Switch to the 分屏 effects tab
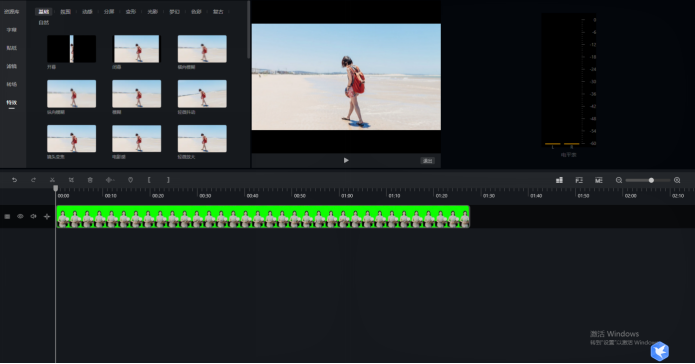695x364 pixels. (x=109, y=12)
